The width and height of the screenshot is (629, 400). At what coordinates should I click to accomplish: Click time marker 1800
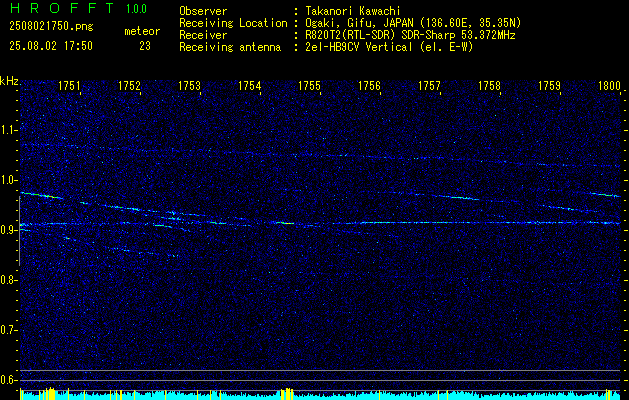click(x=609, y=86)
